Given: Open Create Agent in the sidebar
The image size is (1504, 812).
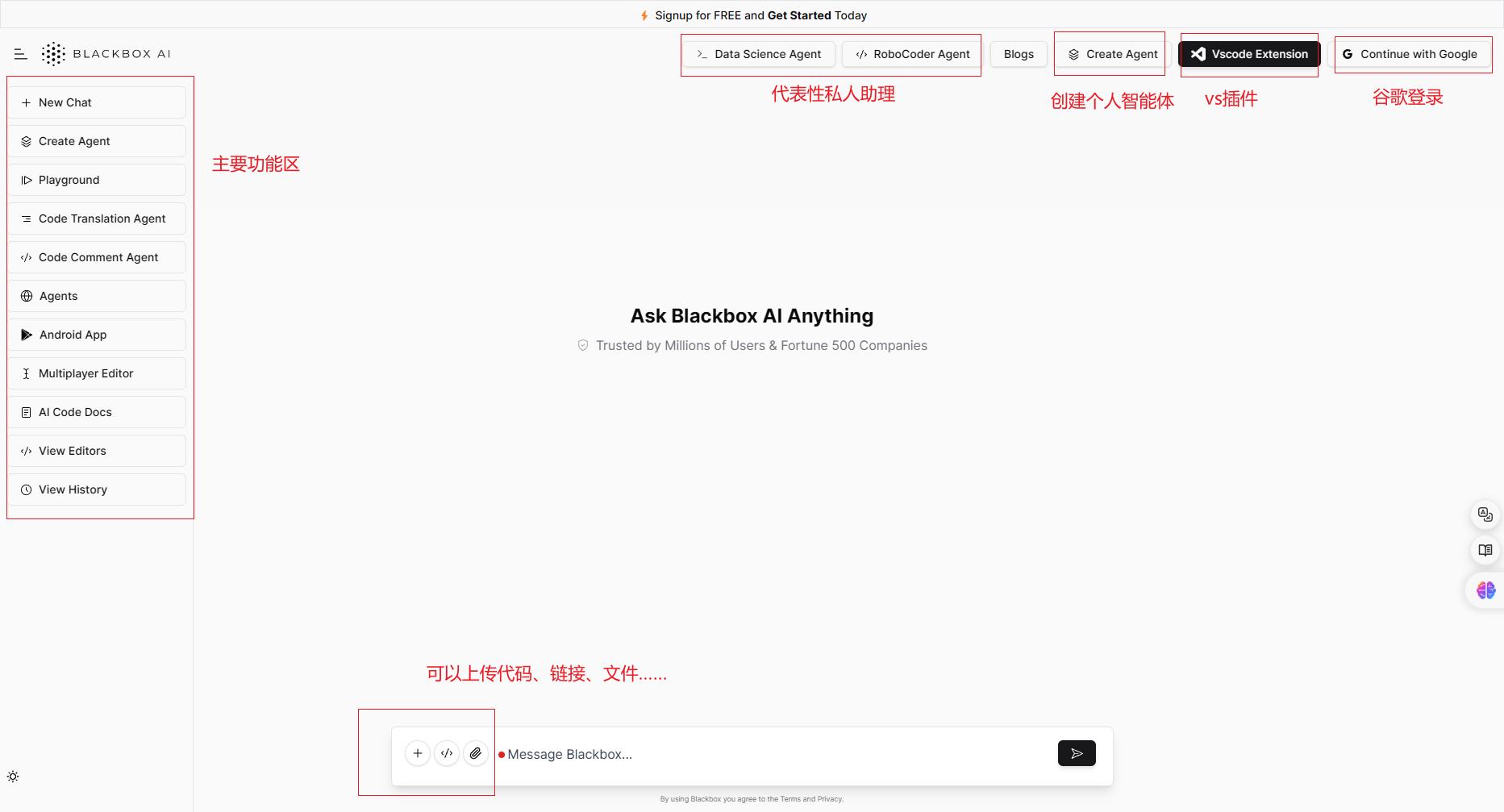Looking at the screenshot, I should pos(98,141).
